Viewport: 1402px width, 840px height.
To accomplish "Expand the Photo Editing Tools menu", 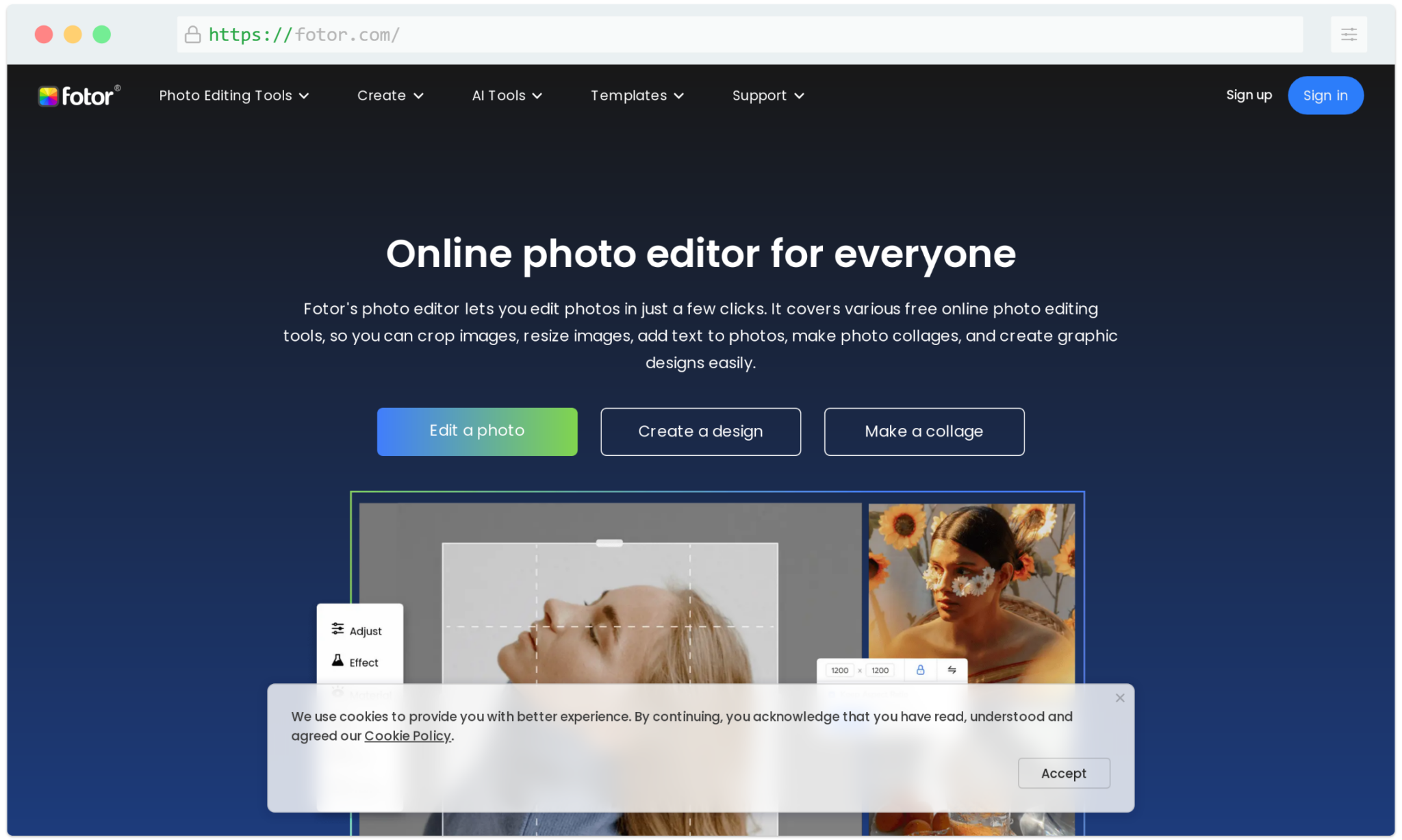I will [x=234, y=96].
